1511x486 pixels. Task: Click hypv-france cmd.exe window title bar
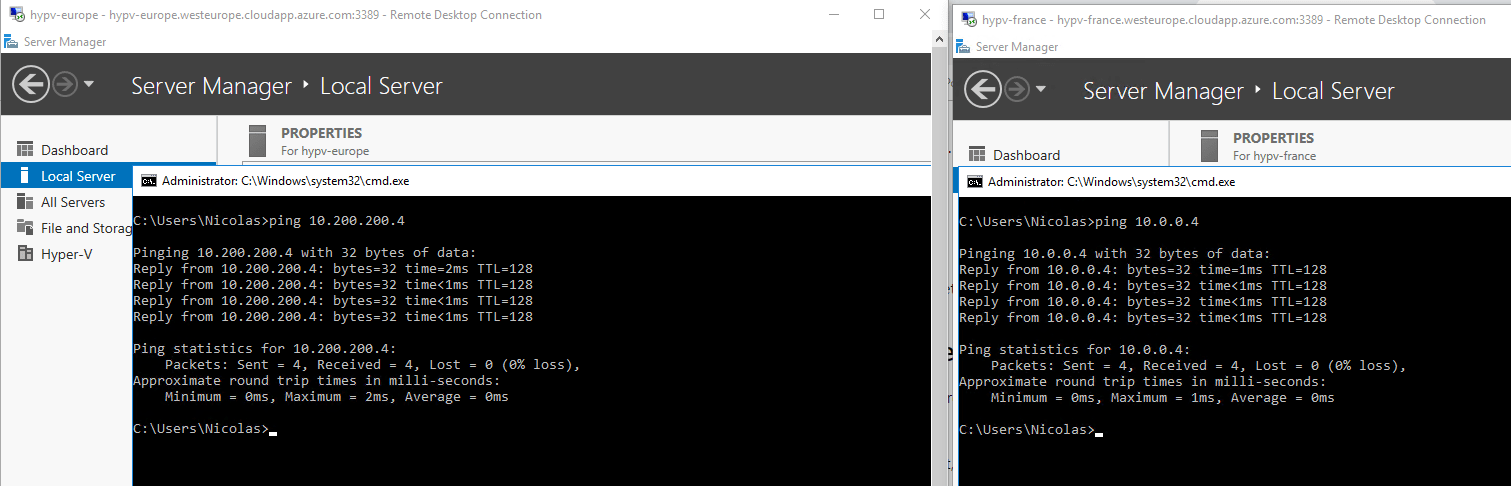point(1235,182)
